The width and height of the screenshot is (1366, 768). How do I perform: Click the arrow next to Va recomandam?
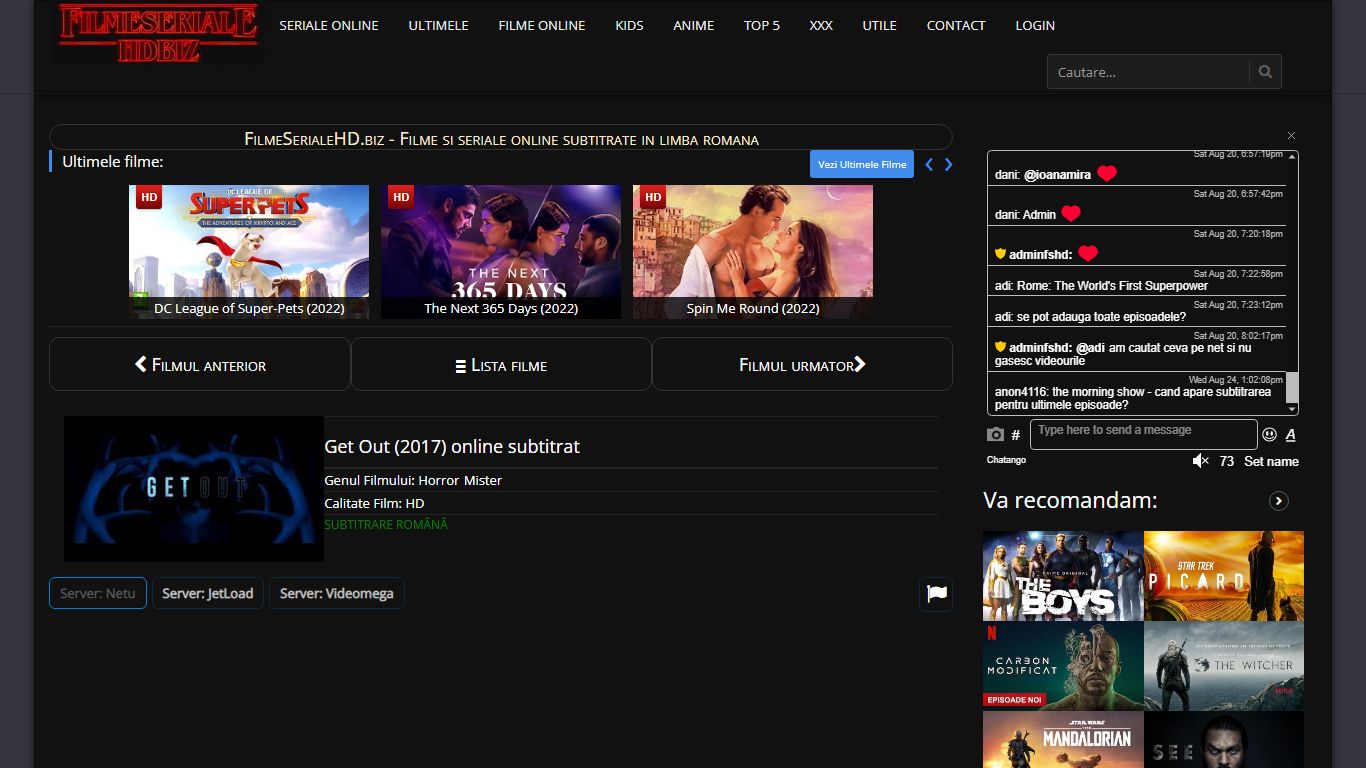[x=1279, y=501]
